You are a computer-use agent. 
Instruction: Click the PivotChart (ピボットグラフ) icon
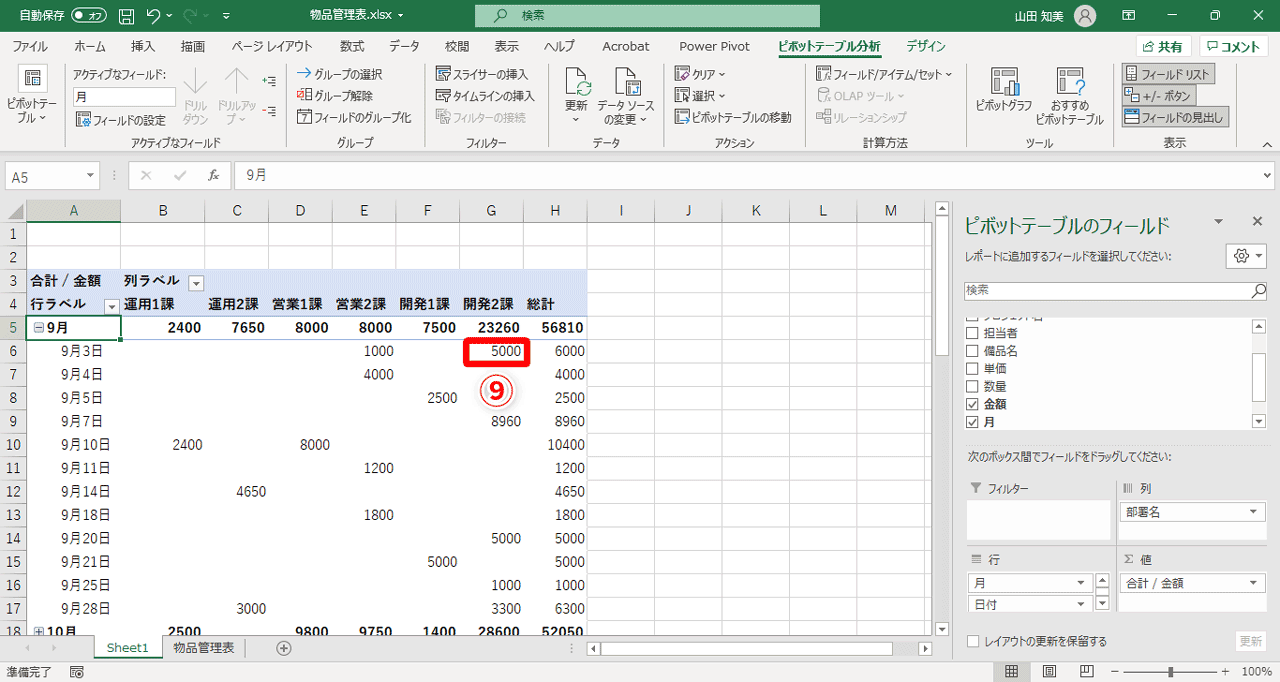tap(1004, 84)
